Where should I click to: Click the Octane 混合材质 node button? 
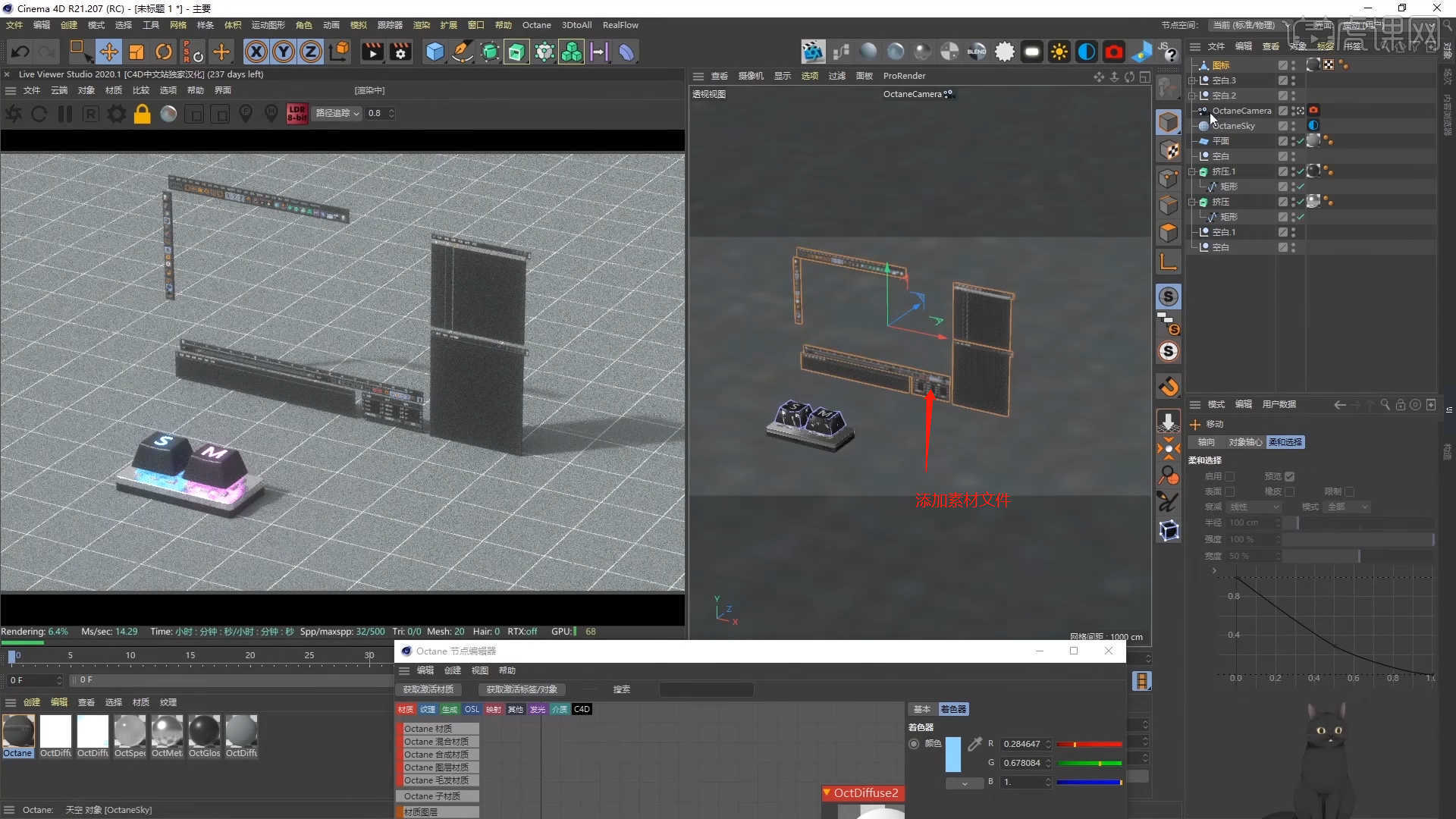coord(437,742)
